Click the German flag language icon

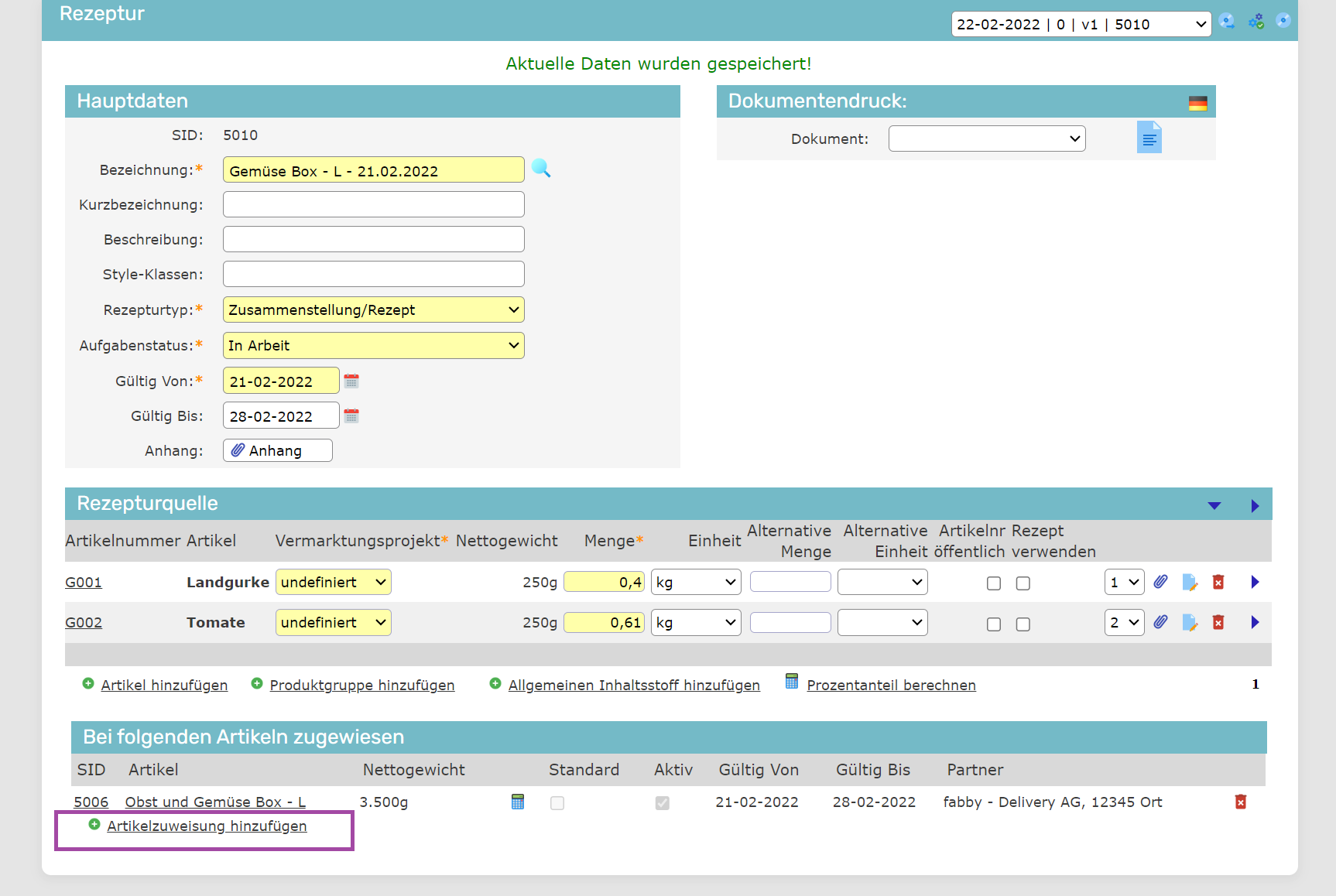click(1197, 103)
